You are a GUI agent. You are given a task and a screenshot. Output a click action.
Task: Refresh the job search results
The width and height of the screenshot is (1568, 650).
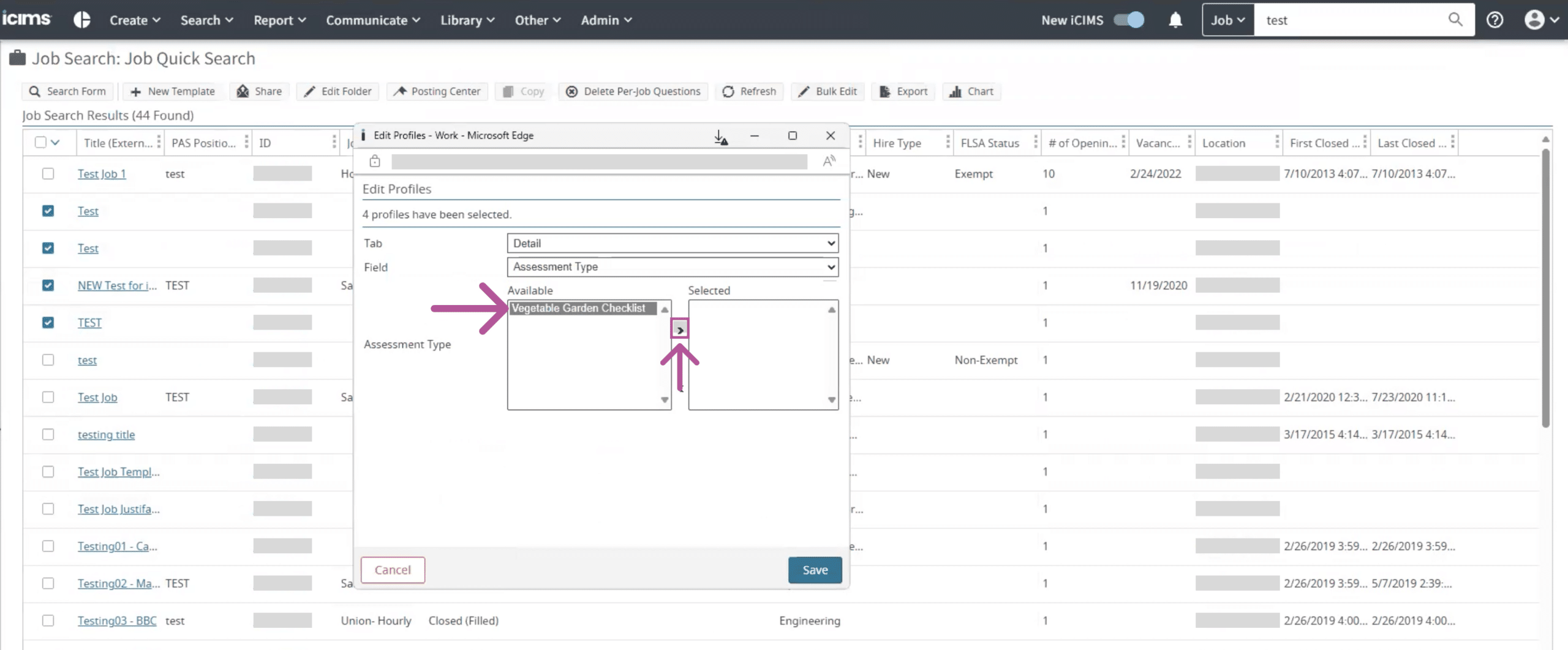click(x=749, y=91)
